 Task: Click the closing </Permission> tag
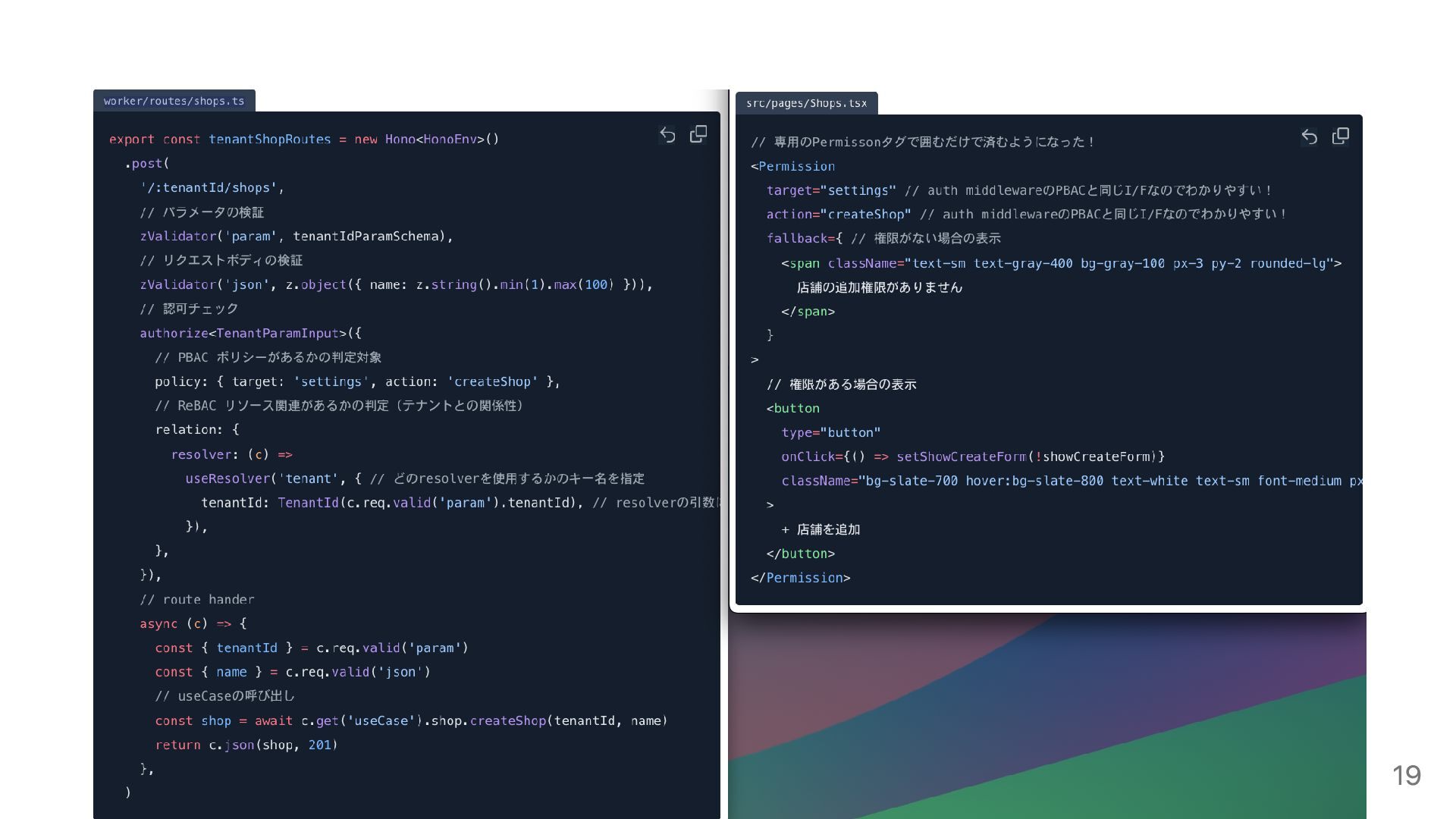800,578
